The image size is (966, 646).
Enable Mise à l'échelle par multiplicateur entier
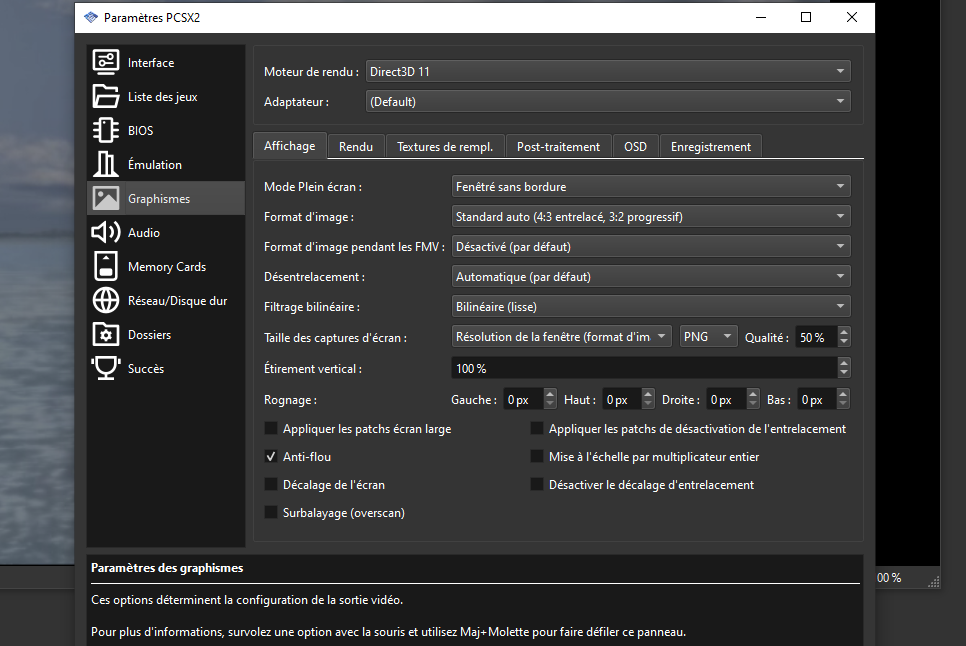(537, 457)
